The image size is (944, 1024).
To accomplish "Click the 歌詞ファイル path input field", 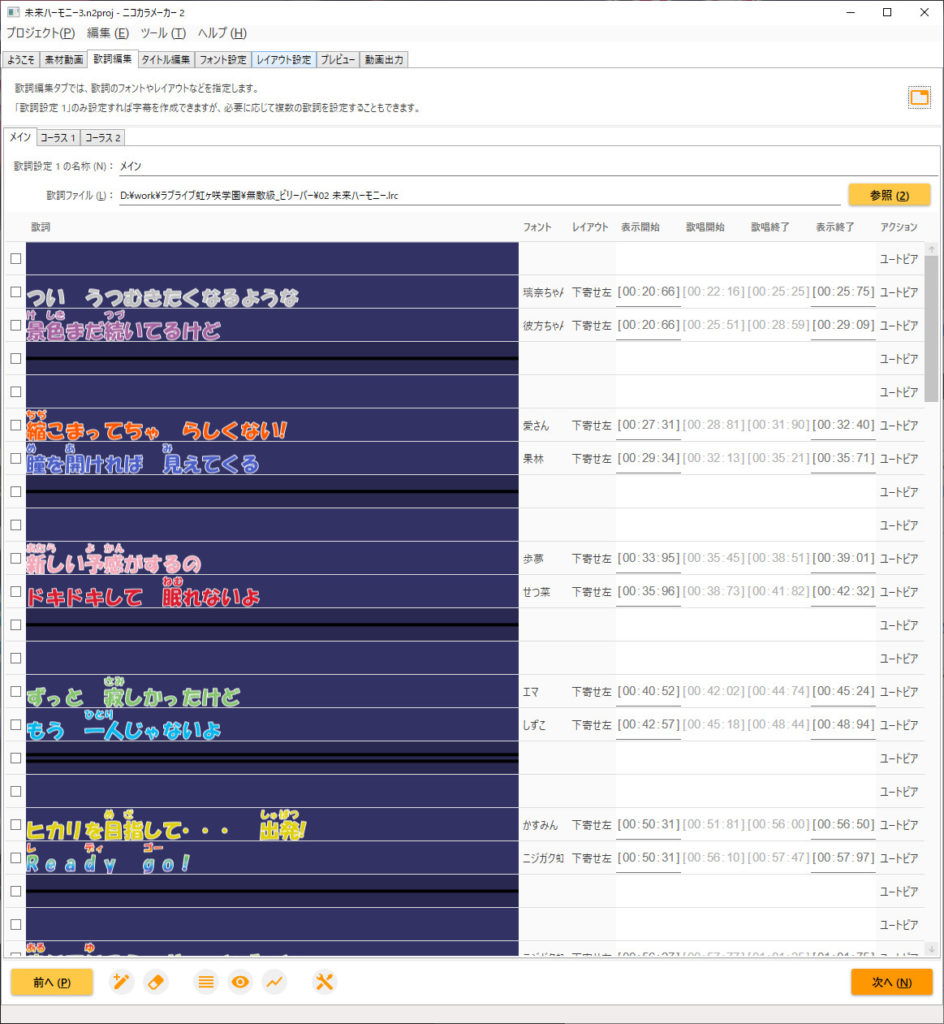I will click(480, 195).
